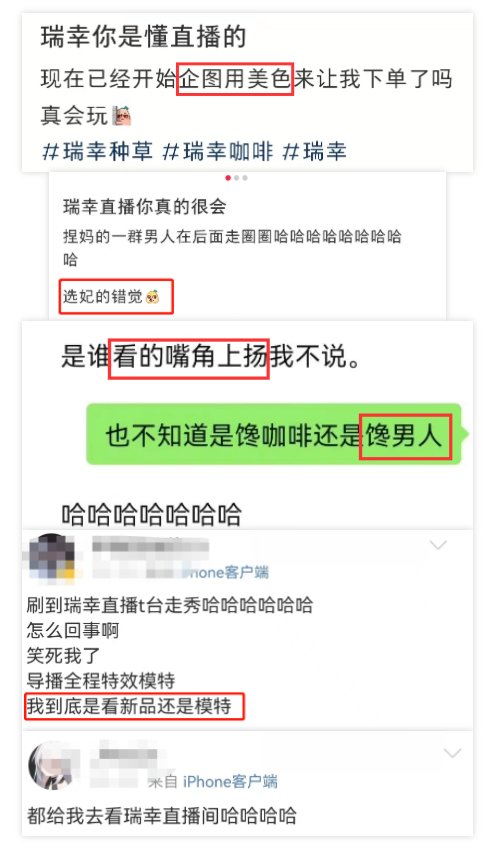Image resolution: width=494 pixels, height=849 pixels.
Task: Open the note titled 瑞幸直播你真的很会
Action: pyautogui.click(x=145, y=206)
